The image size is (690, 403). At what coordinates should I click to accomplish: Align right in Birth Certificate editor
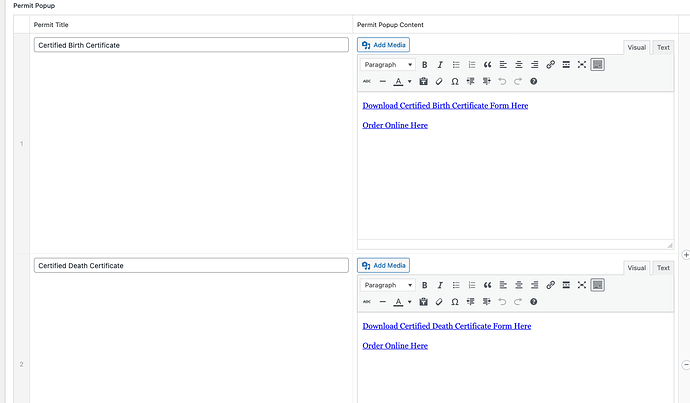[534, 65]
